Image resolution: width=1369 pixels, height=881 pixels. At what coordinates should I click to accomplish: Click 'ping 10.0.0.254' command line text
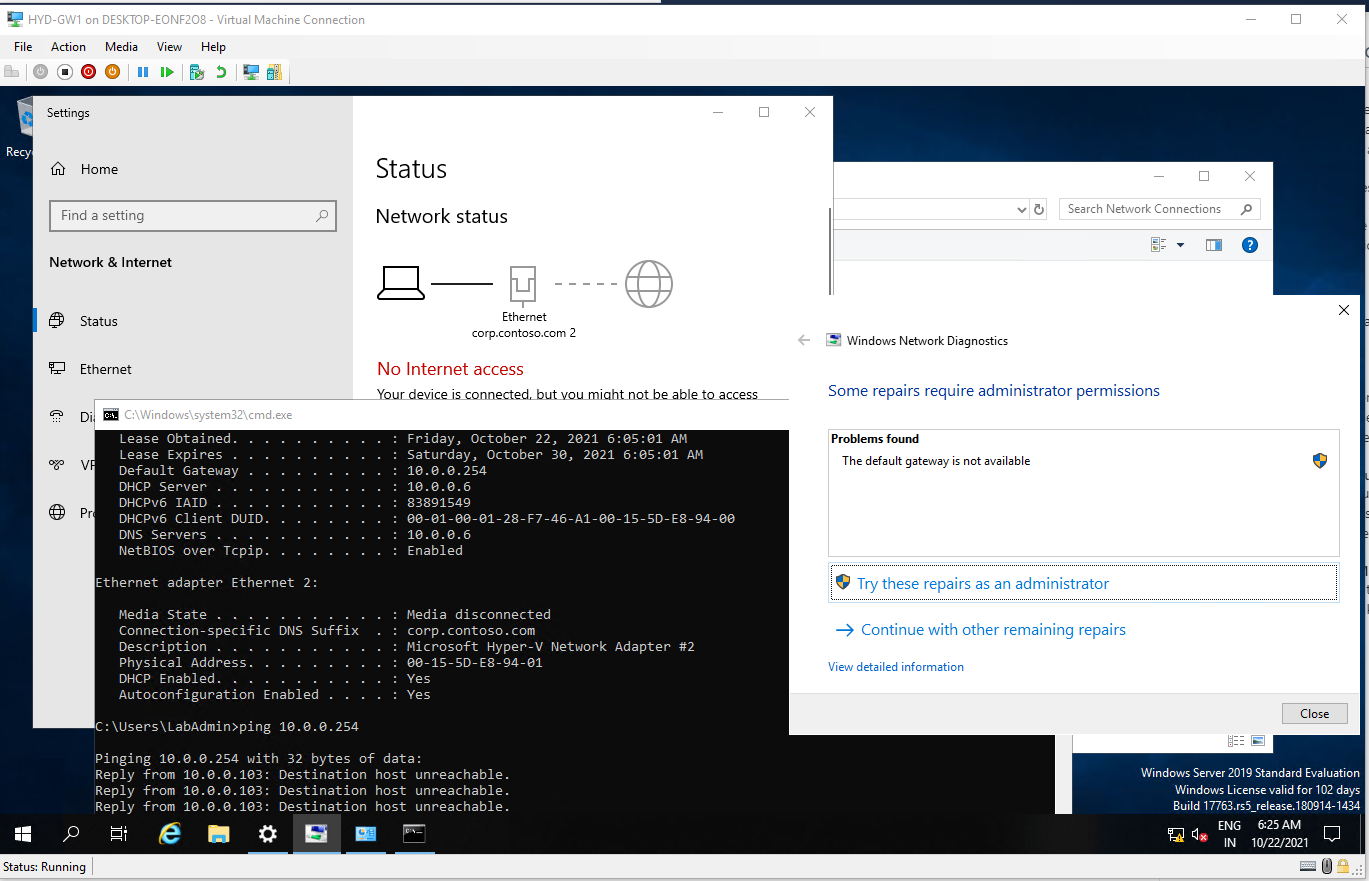(300, 726)
